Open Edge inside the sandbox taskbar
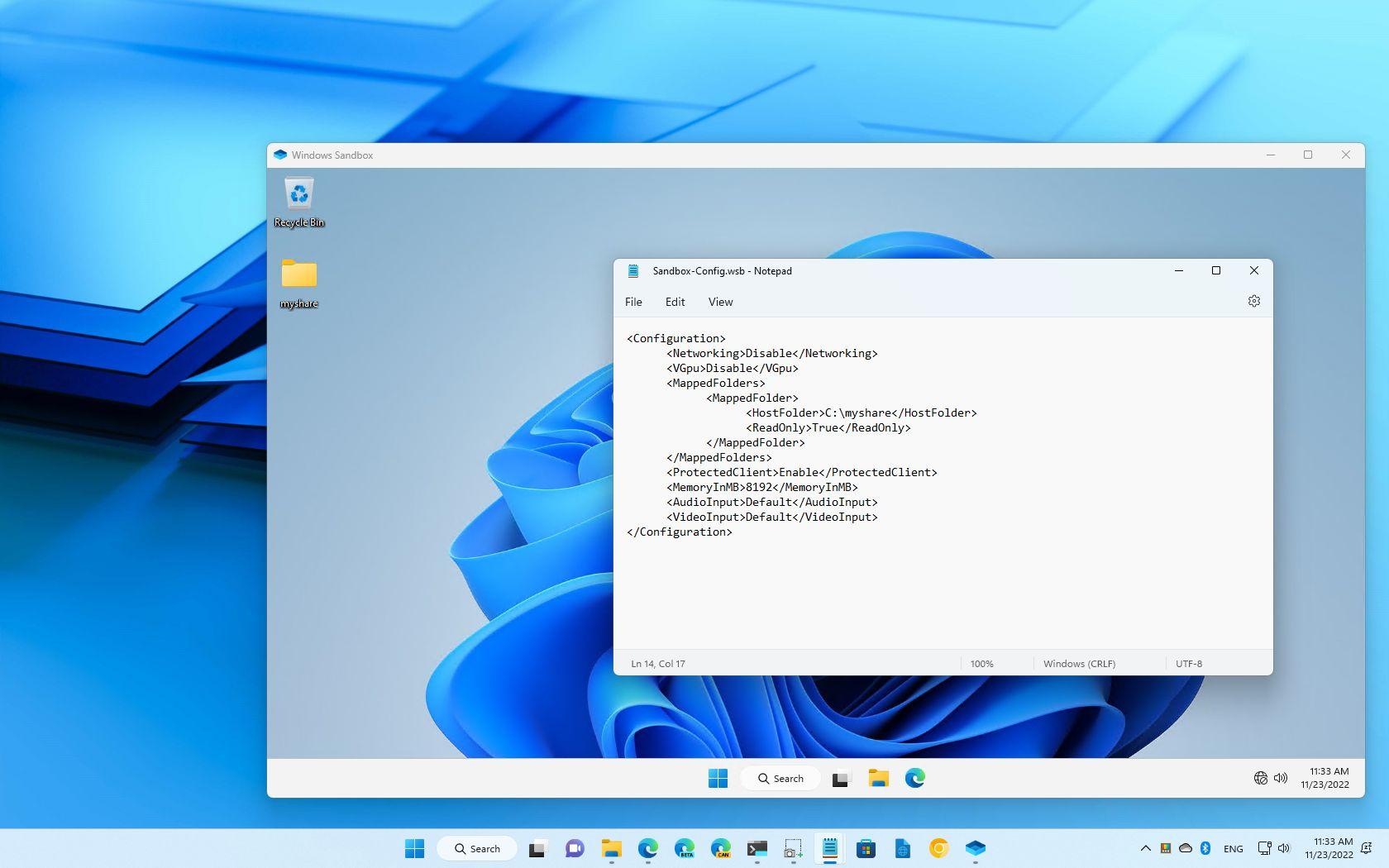 coord(914,778)
